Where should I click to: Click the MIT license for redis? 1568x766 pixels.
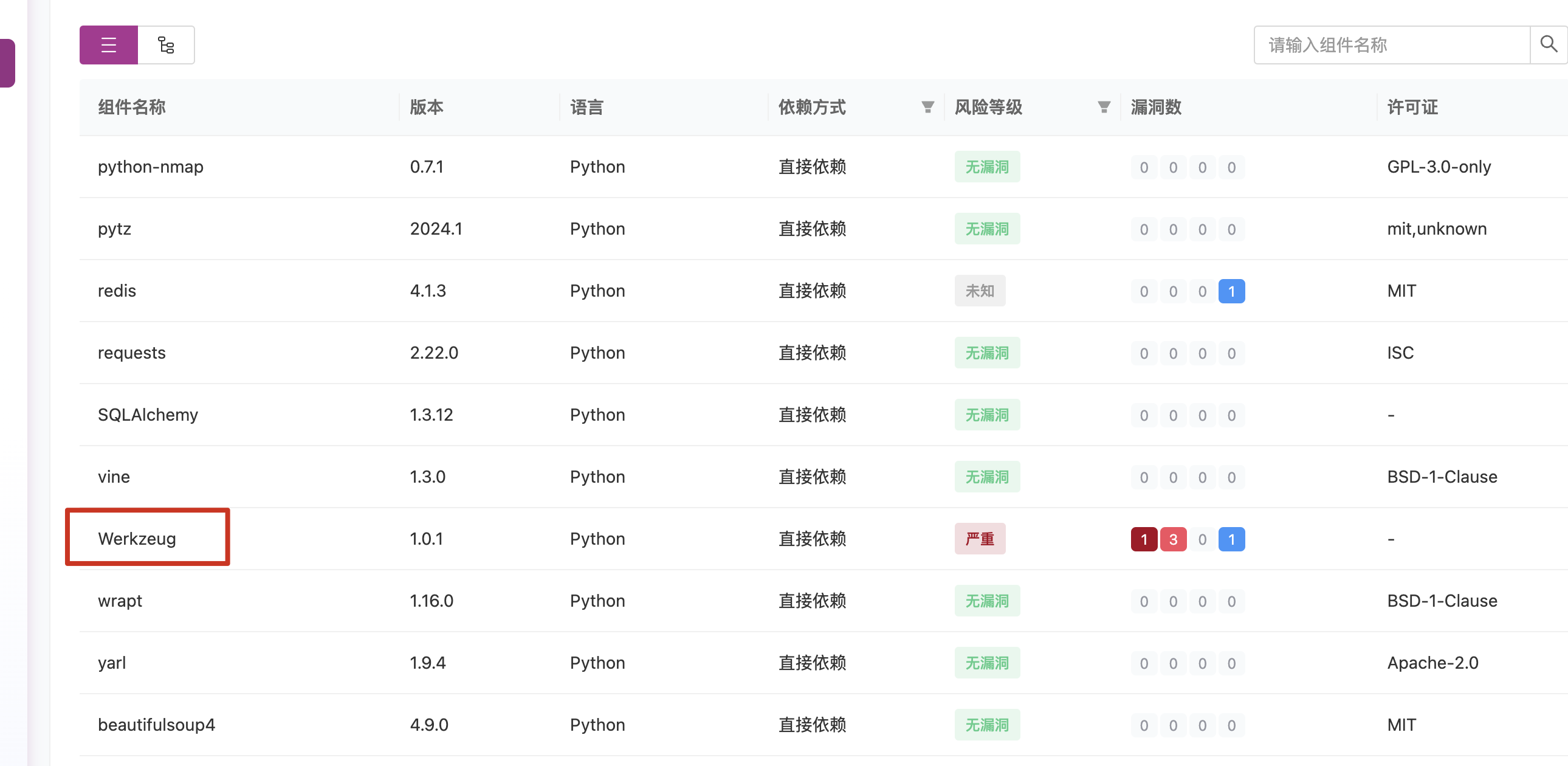click(1401, 291)
